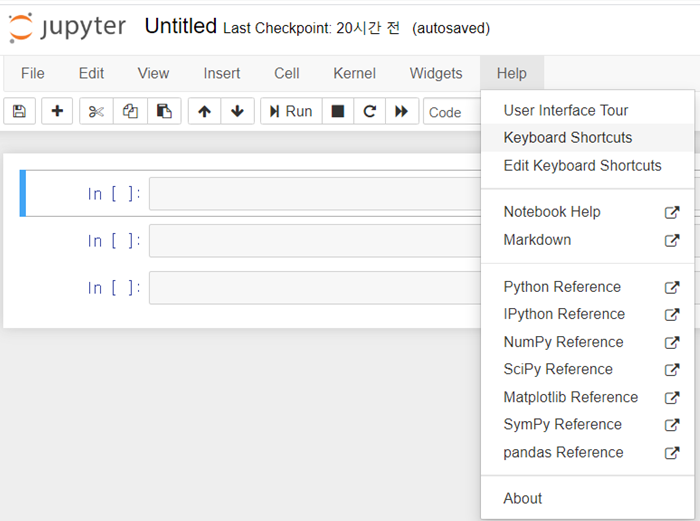Image resolution: width=700 pixels, height=521 pixels.
Task: Select first cell via its In [ ] prompt
Action: coord(114,194)
